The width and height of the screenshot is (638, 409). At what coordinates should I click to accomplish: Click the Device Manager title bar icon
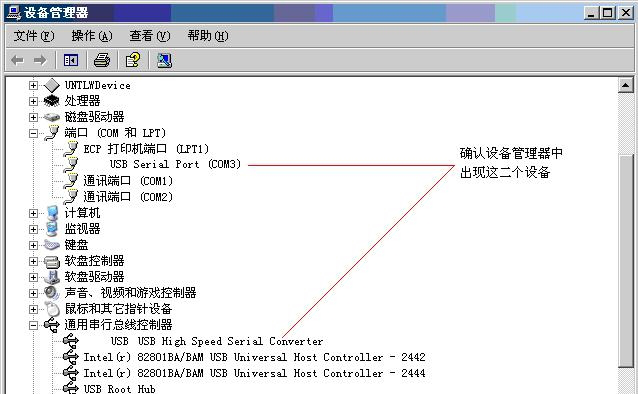(14, 13)
